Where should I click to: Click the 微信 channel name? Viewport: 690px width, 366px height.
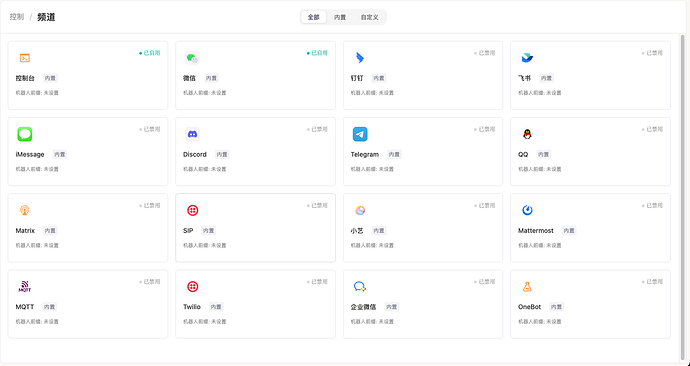(x=189, y=78)
